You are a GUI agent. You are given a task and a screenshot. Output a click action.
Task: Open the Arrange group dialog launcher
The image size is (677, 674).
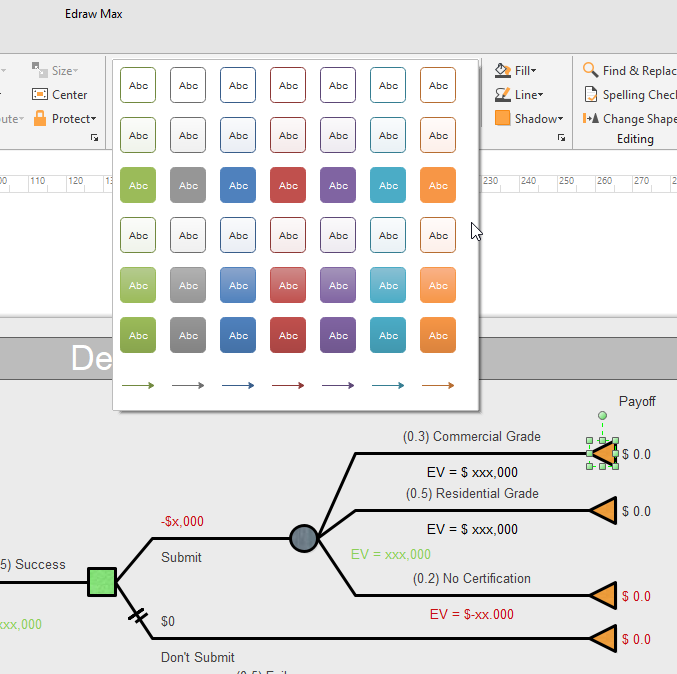pos(94,138)
